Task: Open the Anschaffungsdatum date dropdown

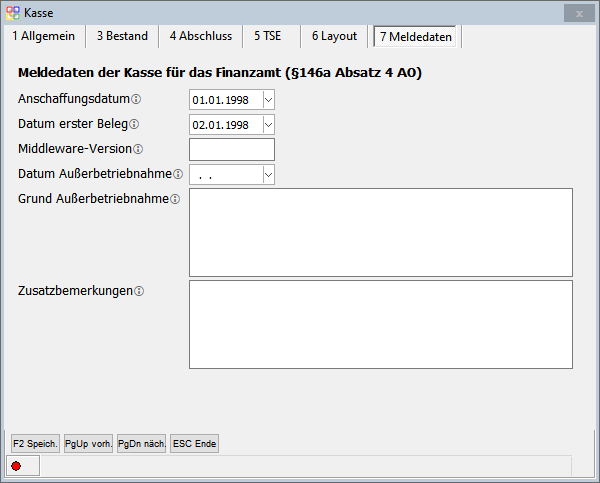Action: pyautogui.click(x=267, y=99)
